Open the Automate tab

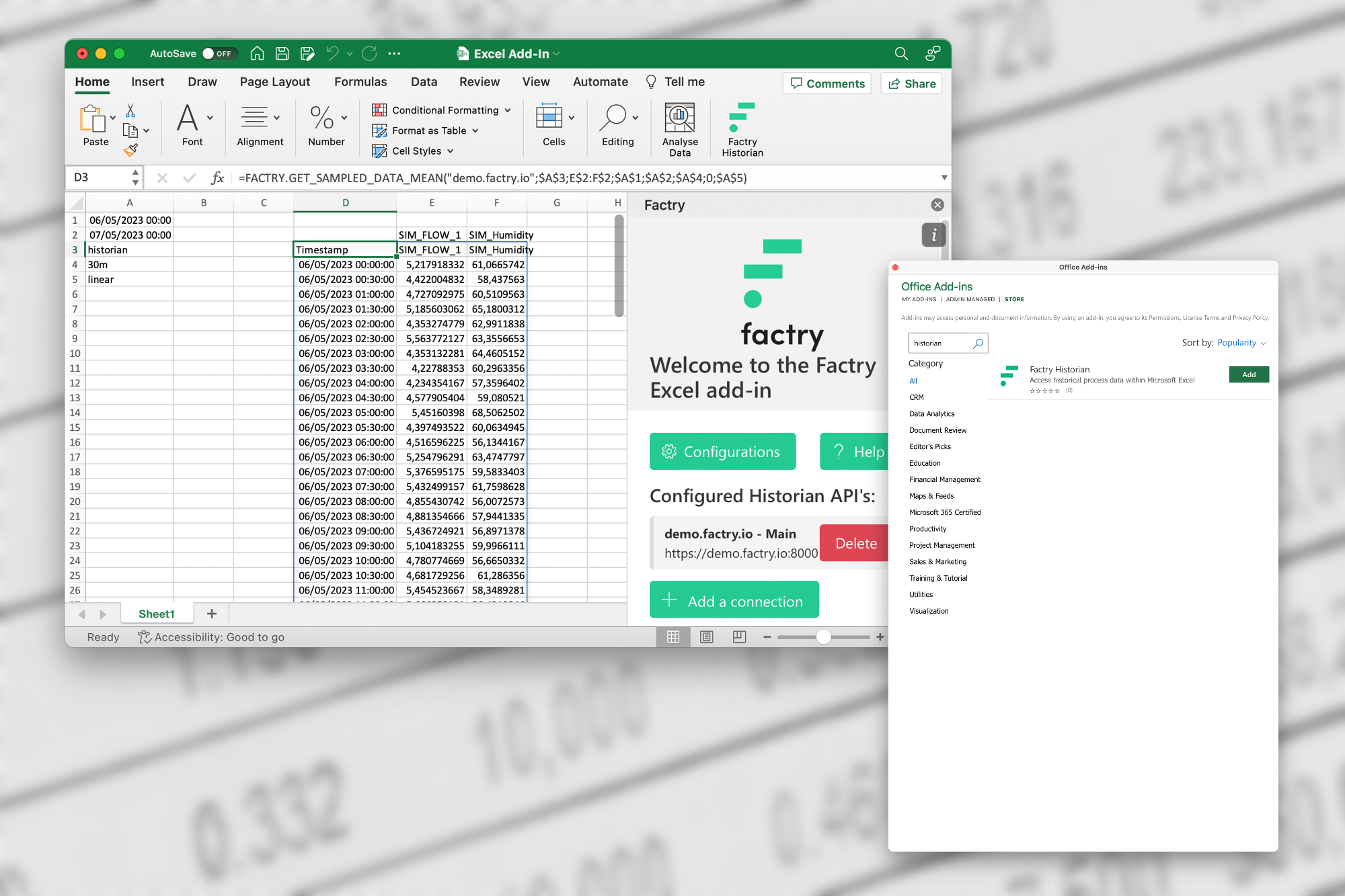click(x=601, y=82)
